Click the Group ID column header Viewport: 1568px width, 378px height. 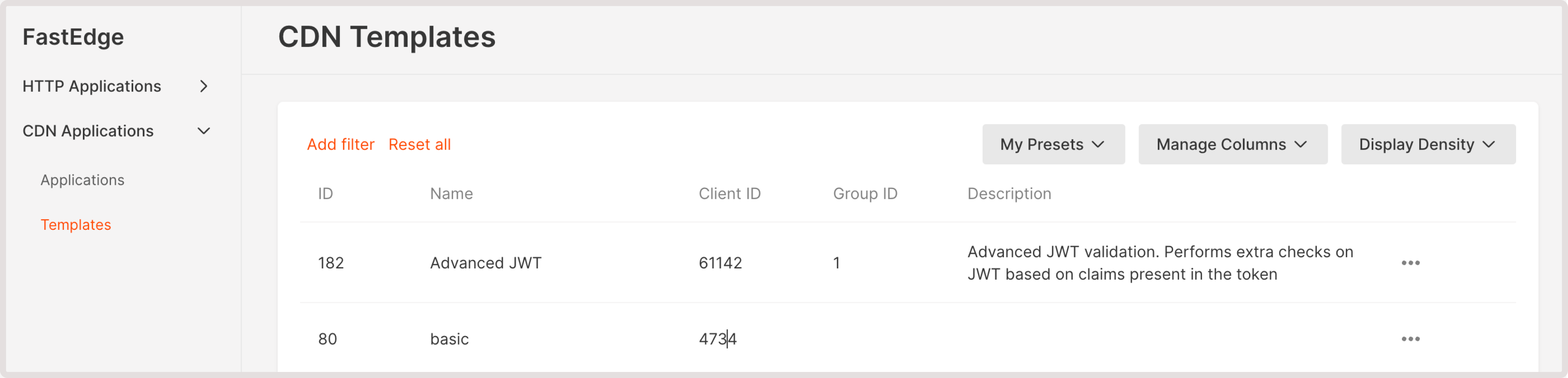[x=865, y=193]
